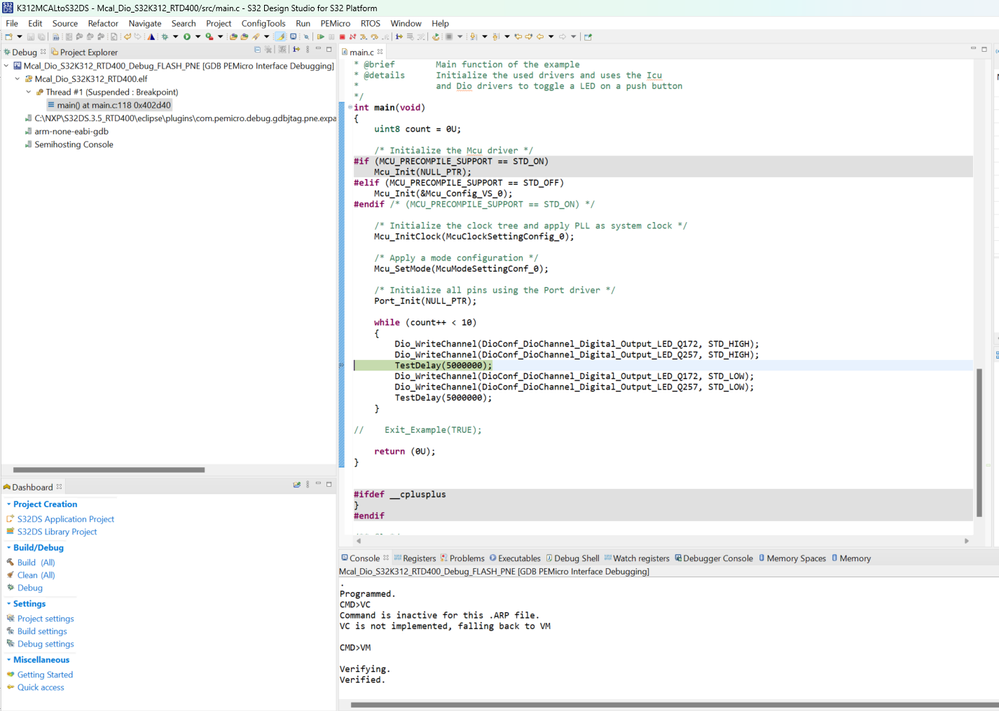
Task: Click the External Tools run icon
Action: (209, 37)
